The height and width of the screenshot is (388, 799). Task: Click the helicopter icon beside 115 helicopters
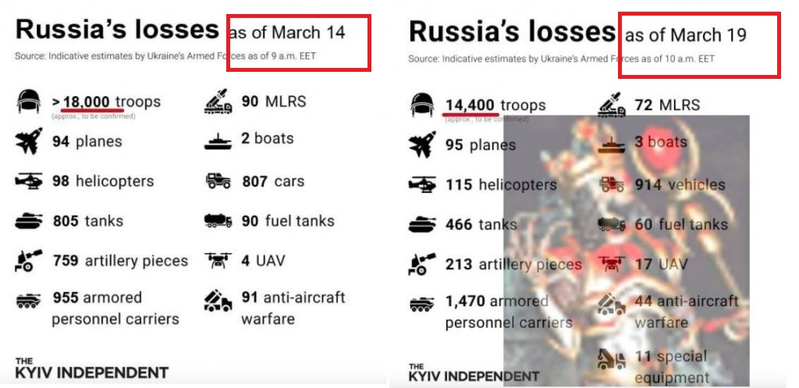pos(422,185)
